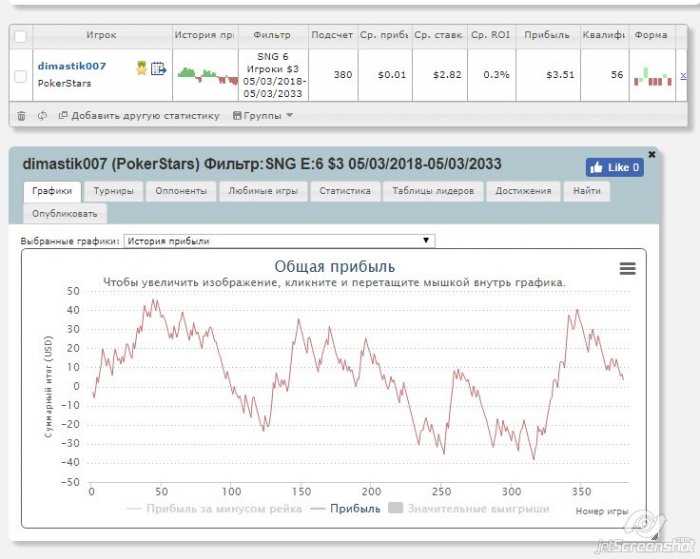This screenshot has height=559, width=700.
Task: Toggle Значительные выигрыши legend series
Action: [x=469, y=509]
